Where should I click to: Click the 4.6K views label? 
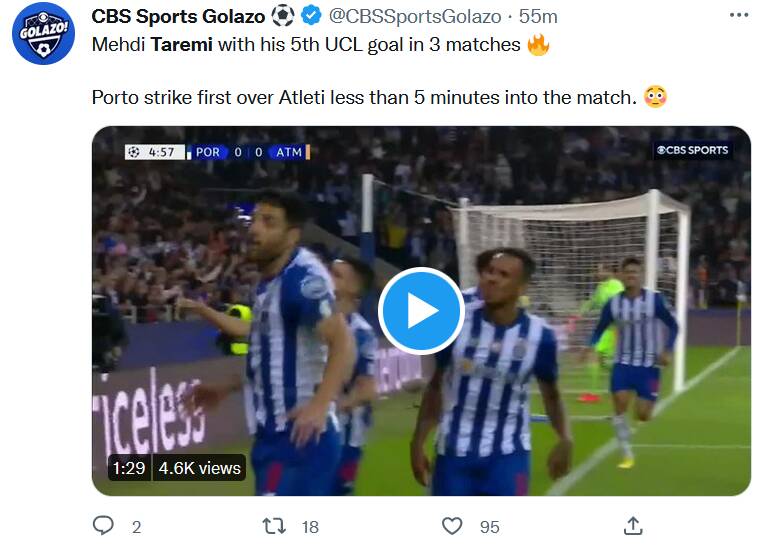coord(200,467)
